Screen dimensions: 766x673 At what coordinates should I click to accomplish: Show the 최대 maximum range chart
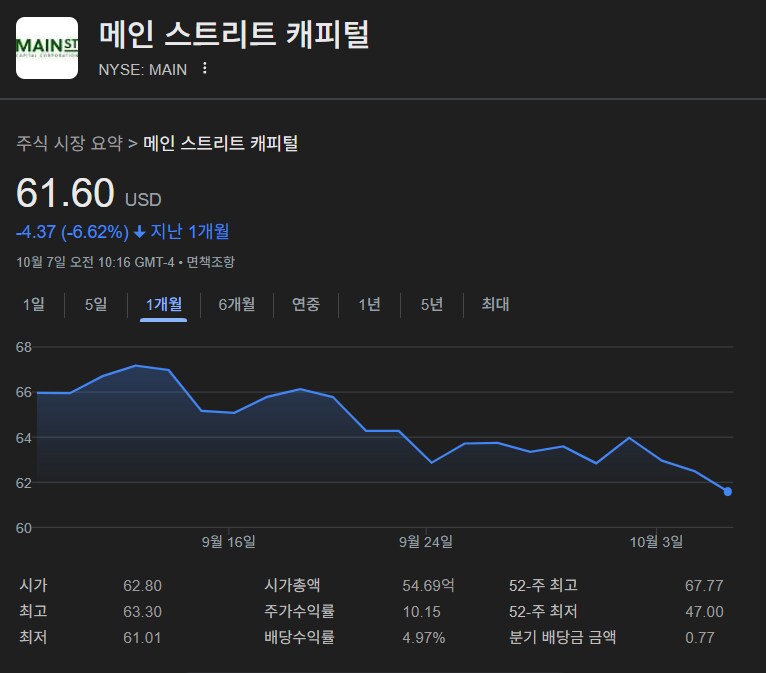(x=495, y=304)
